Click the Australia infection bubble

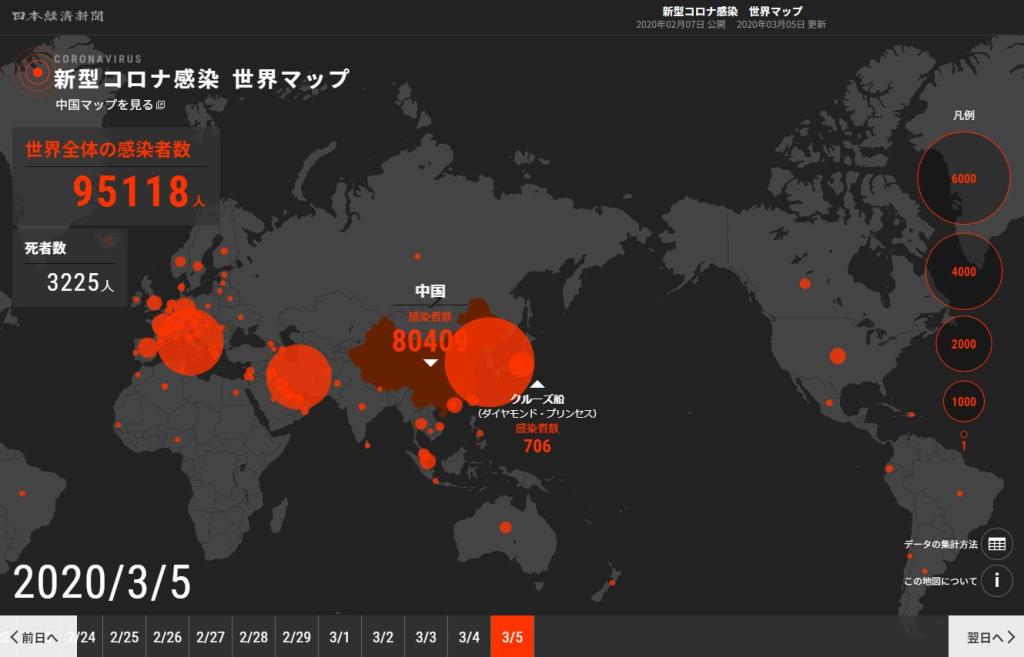505,527
